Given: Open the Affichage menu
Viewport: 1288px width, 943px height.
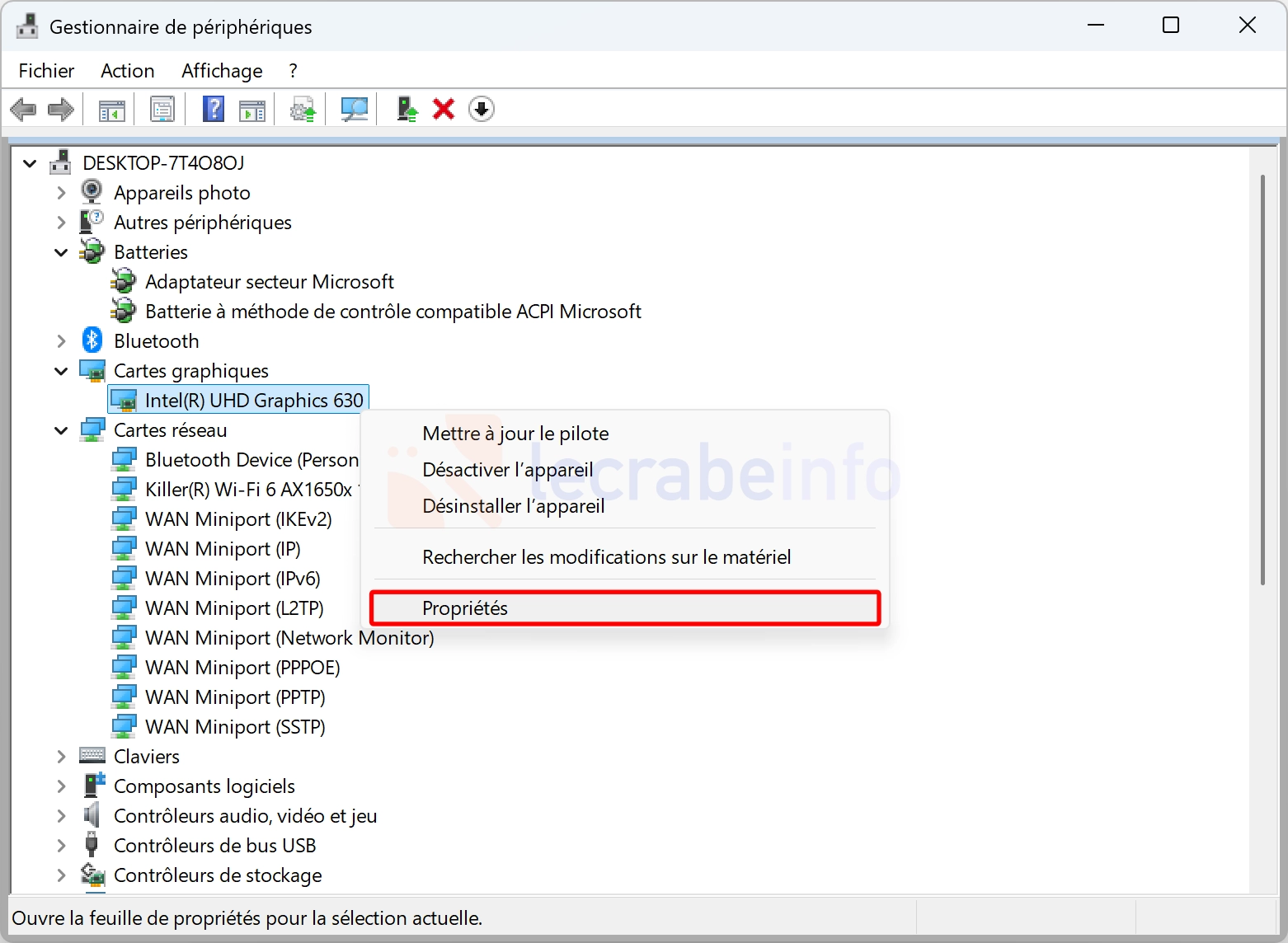Looking at the screenshot, I should 222,71.
